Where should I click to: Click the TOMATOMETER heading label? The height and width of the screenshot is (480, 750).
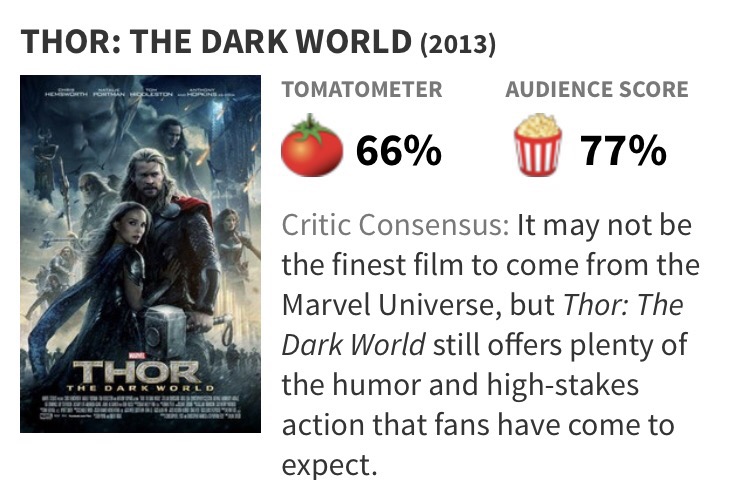point(362,89)
